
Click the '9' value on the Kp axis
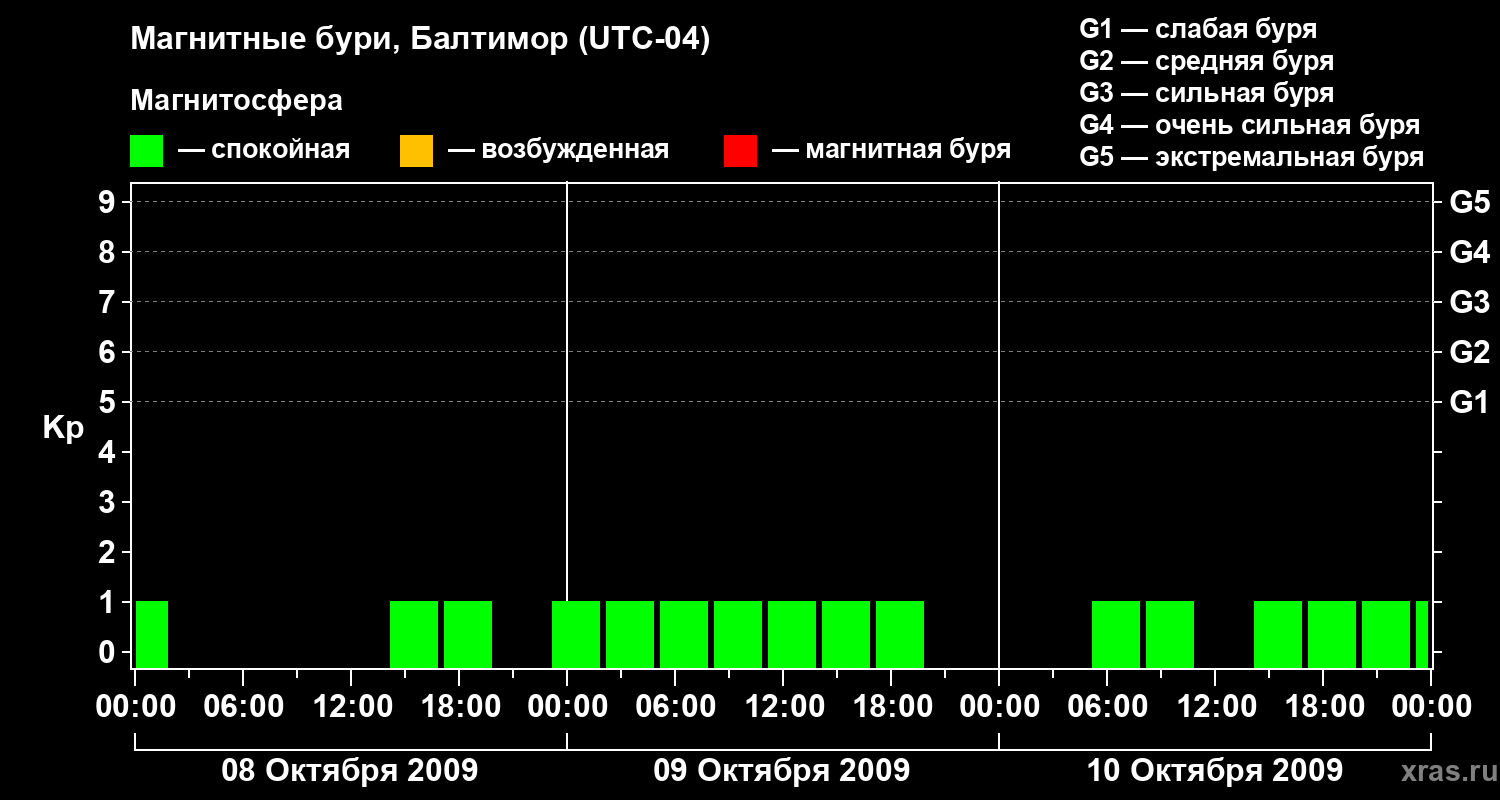(x=109, y=202)
